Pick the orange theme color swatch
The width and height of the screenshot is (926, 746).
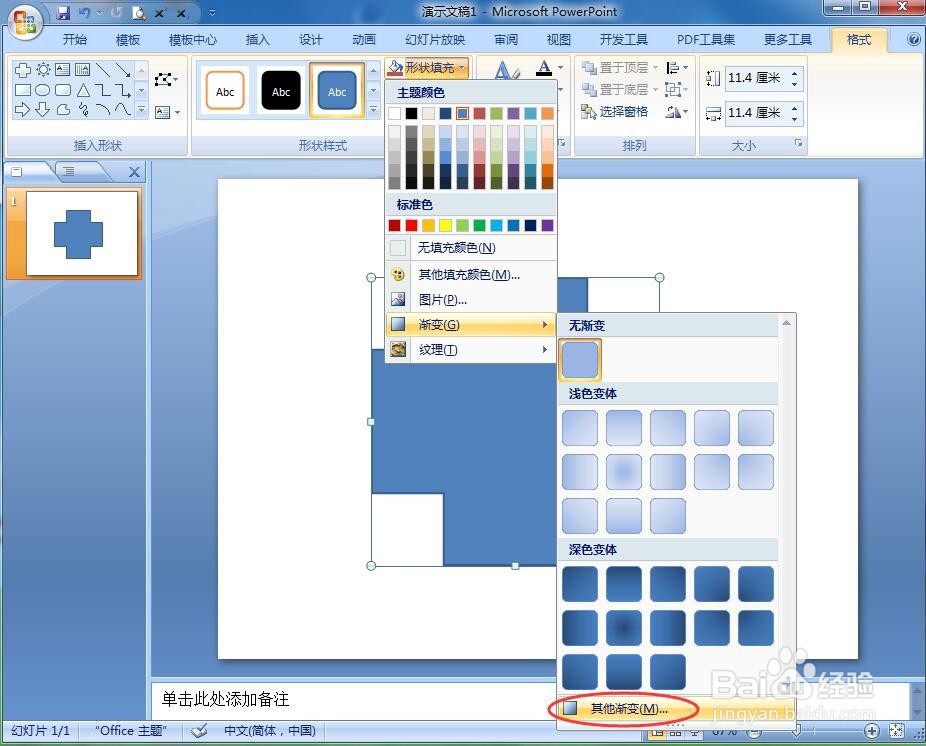[x=547, y=113]
